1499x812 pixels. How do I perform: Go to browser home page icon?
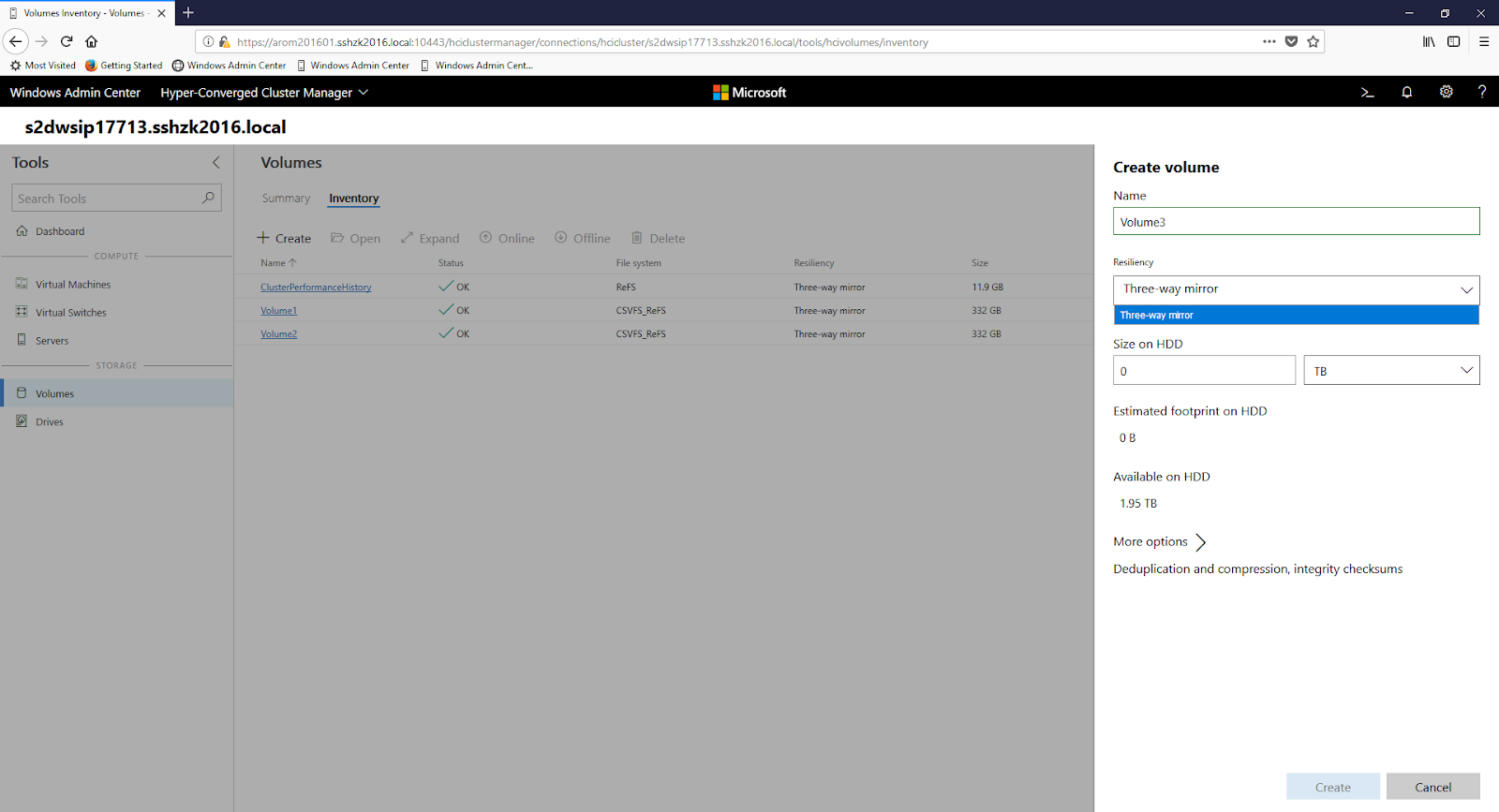pos(91,41)
